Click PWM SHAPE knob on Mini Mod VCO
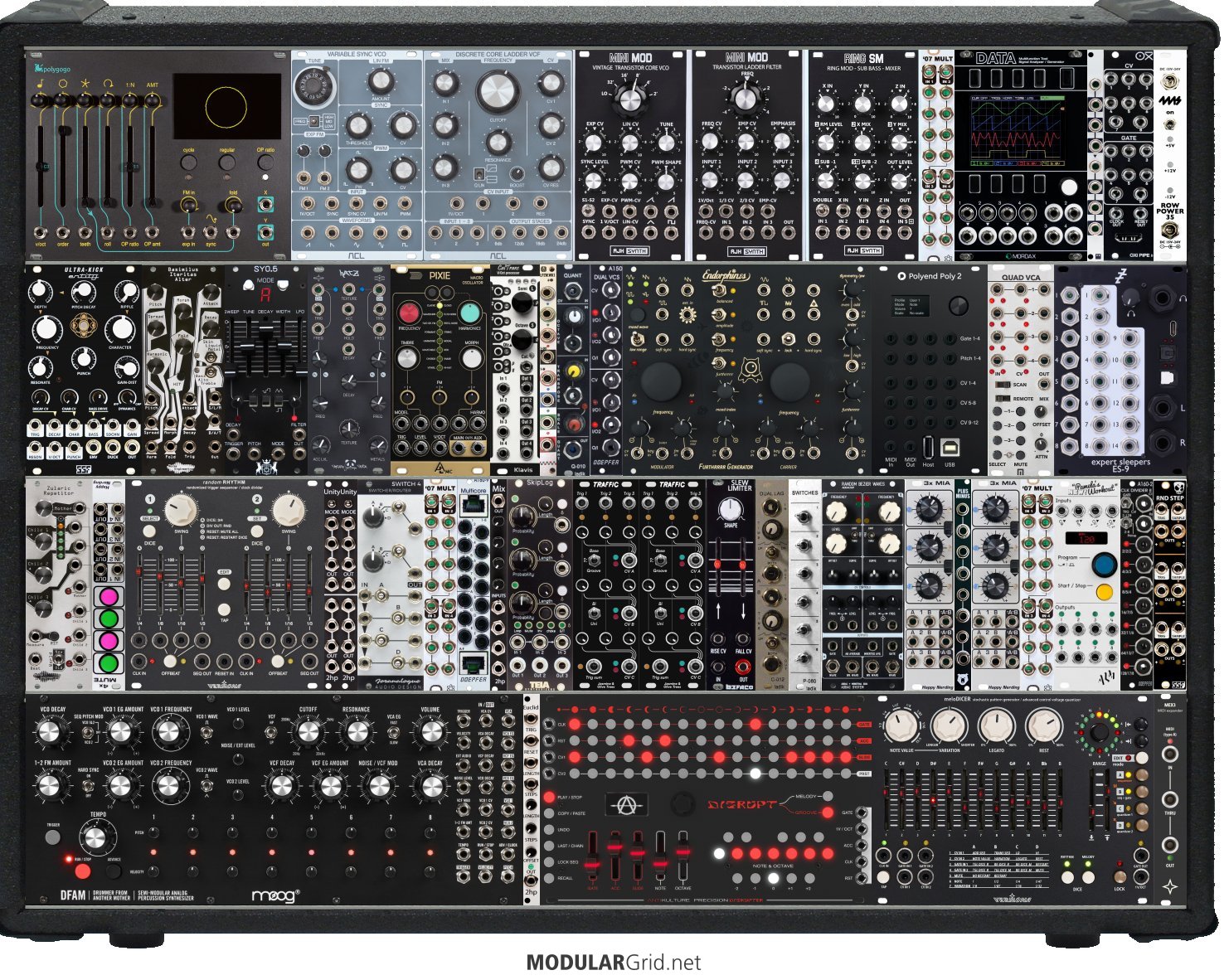This screenshot has width=1229, height=980. click(x=666, y=181)
